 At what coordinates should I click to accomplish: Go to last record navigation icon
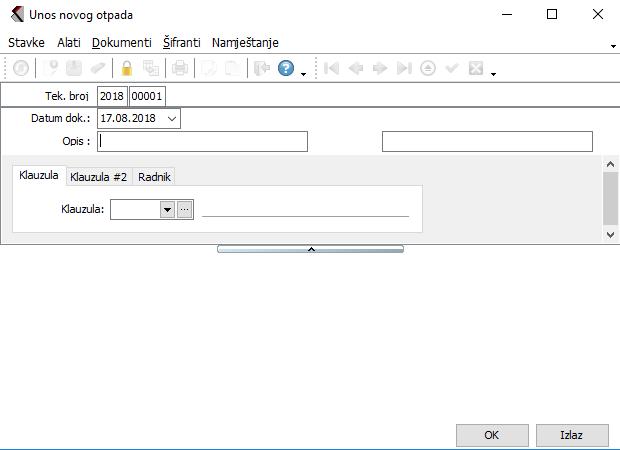pyautogui.click(x=404, y=69)
